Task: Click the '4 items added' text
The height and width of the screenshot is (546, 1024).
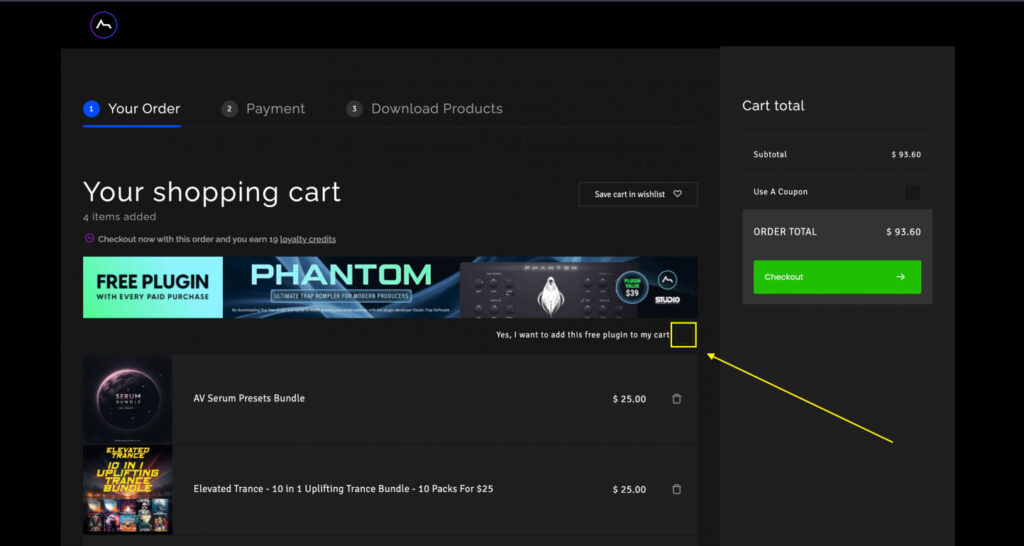Action: click(120, 217)
